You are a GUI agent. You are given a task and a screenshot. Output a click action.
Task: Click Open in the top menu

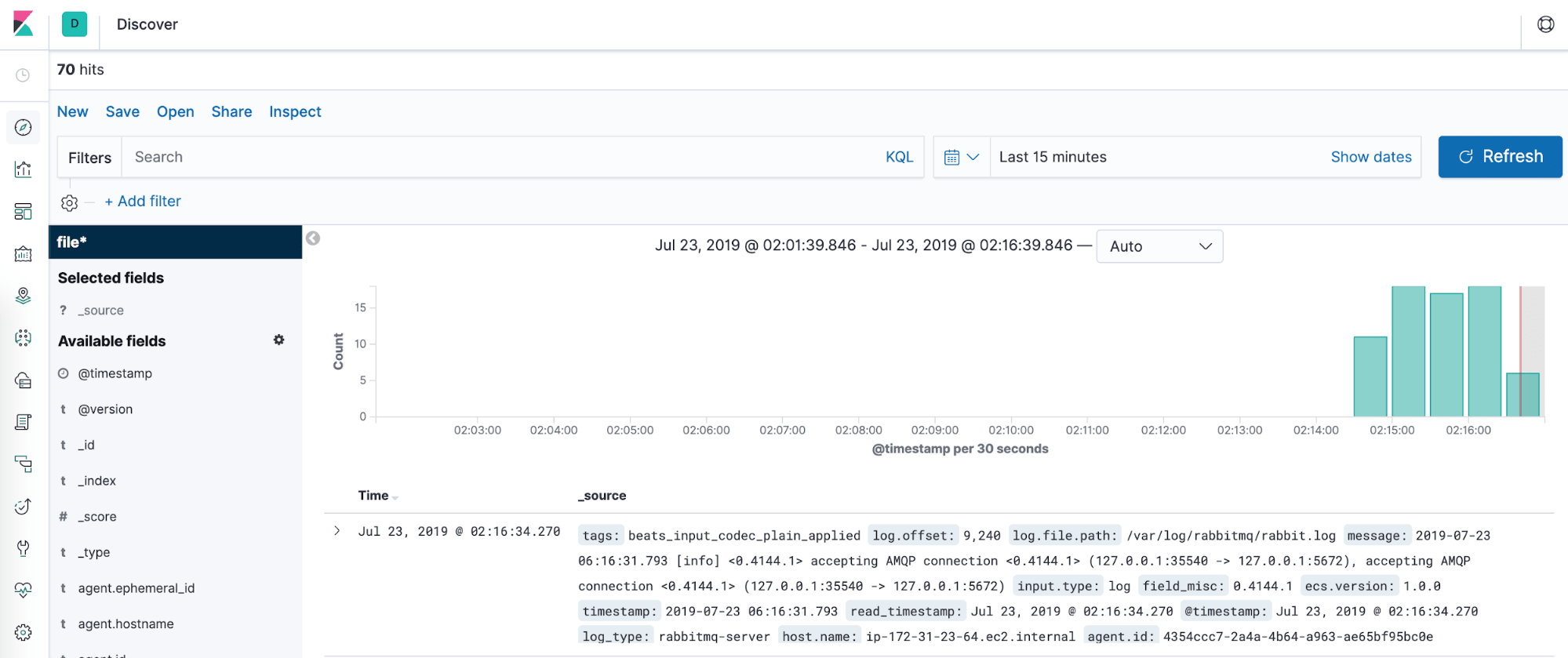175,111
